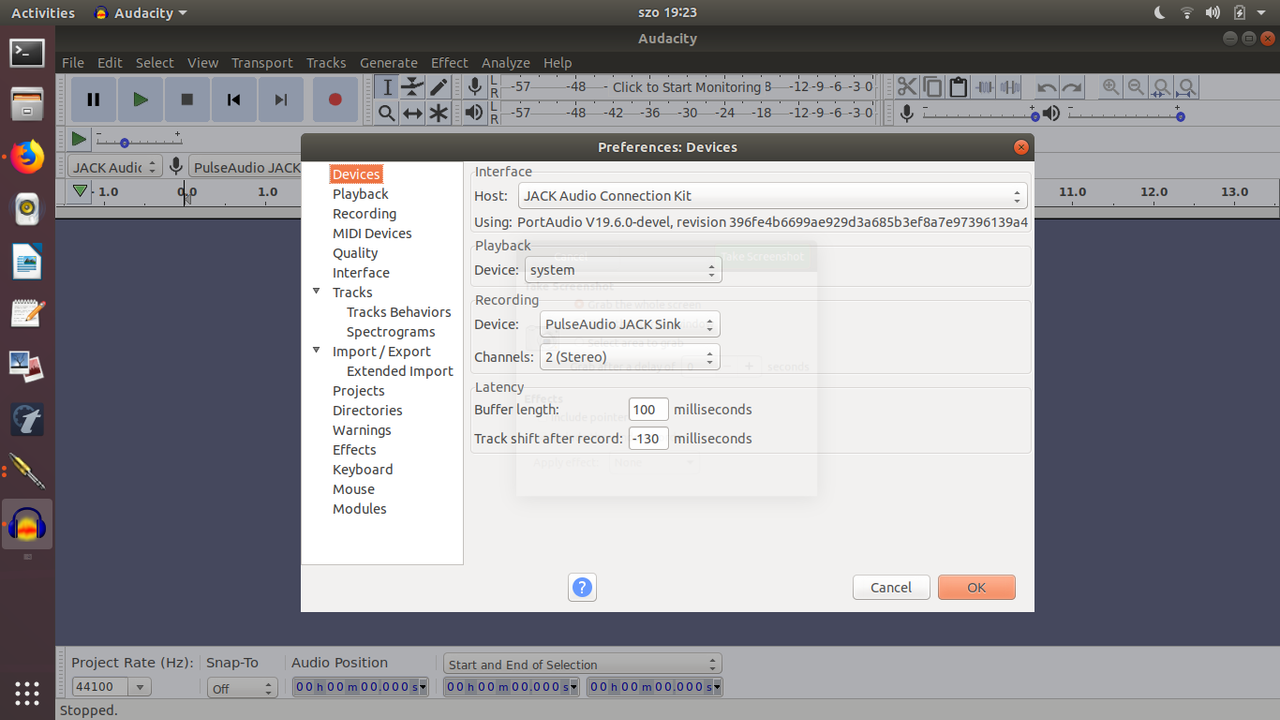This screenshot has width=1280, height=720.
Task: Click the timeline pinned play head triangle
Action: tap(80, 191)
